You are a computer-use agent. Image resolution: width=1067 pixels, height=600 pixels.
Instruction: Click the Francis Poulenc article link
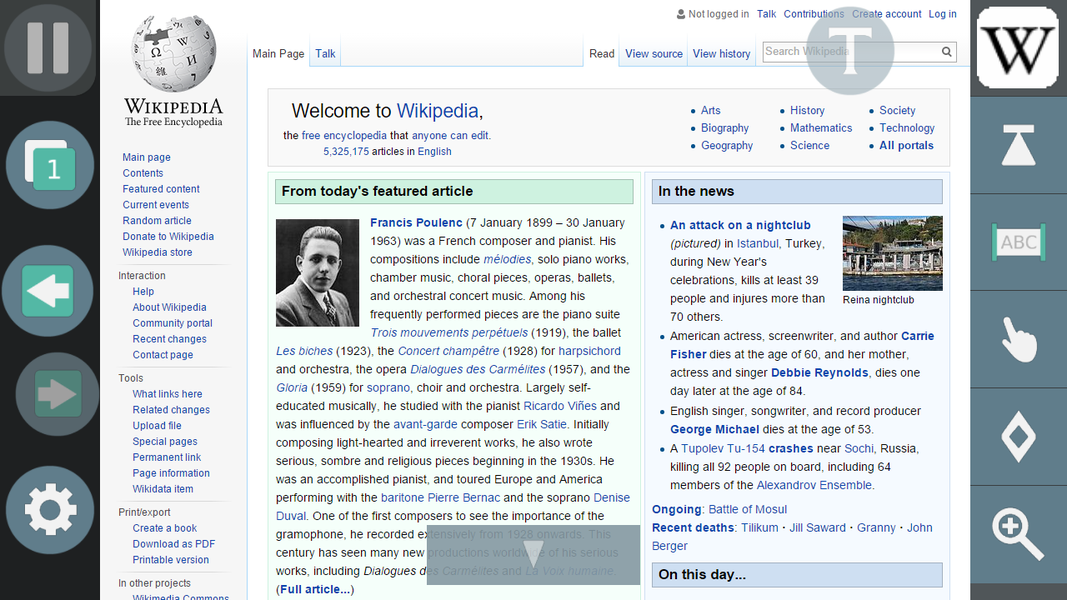point(416,222)
